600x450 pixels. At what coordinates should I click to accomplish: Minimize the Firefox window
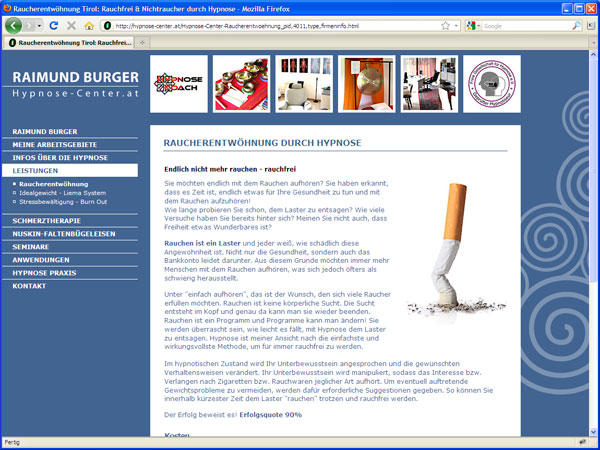pos(567,8)
